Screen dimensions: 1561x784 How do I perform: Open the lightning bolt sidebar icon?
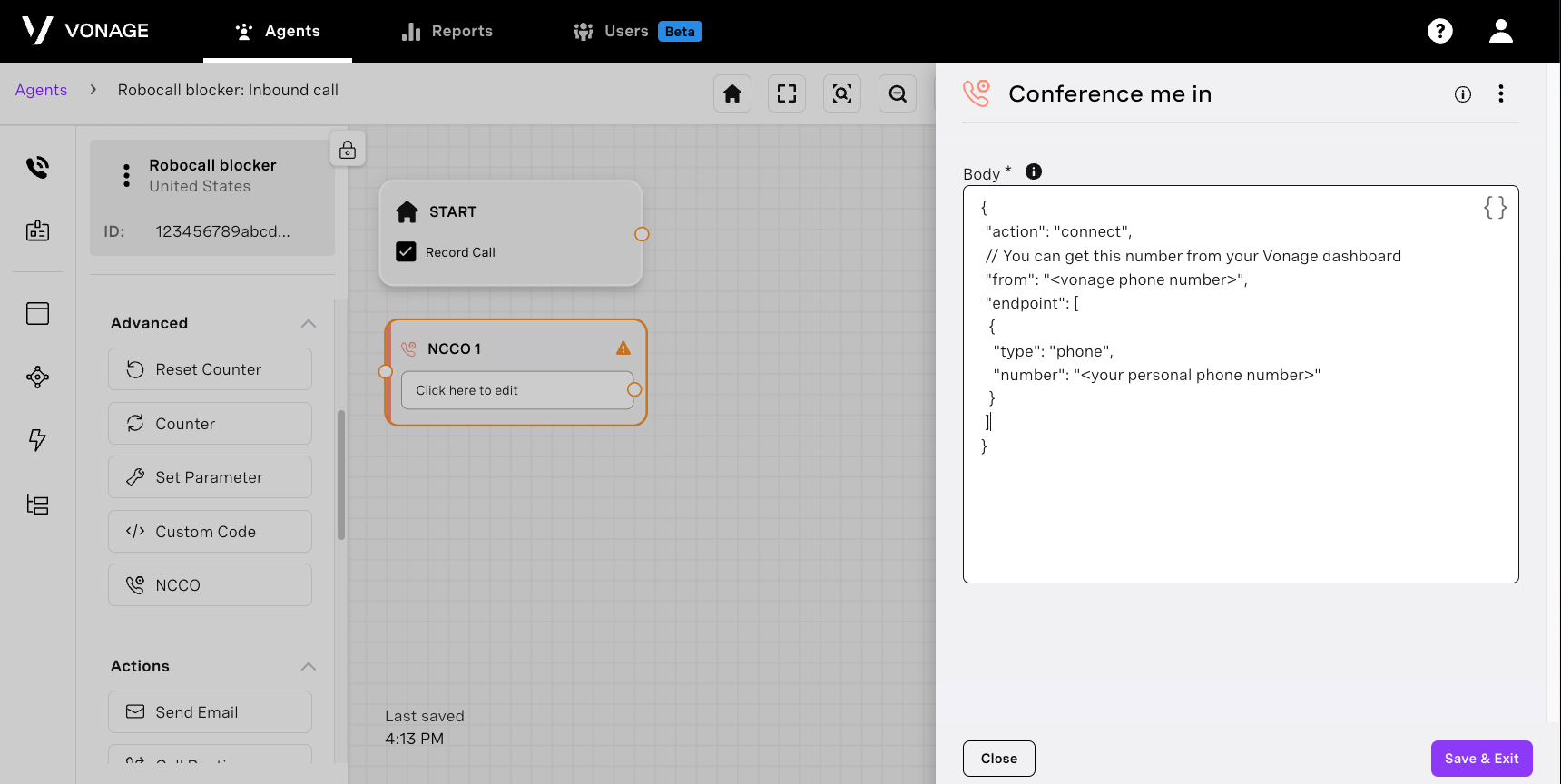coord(37,440)
